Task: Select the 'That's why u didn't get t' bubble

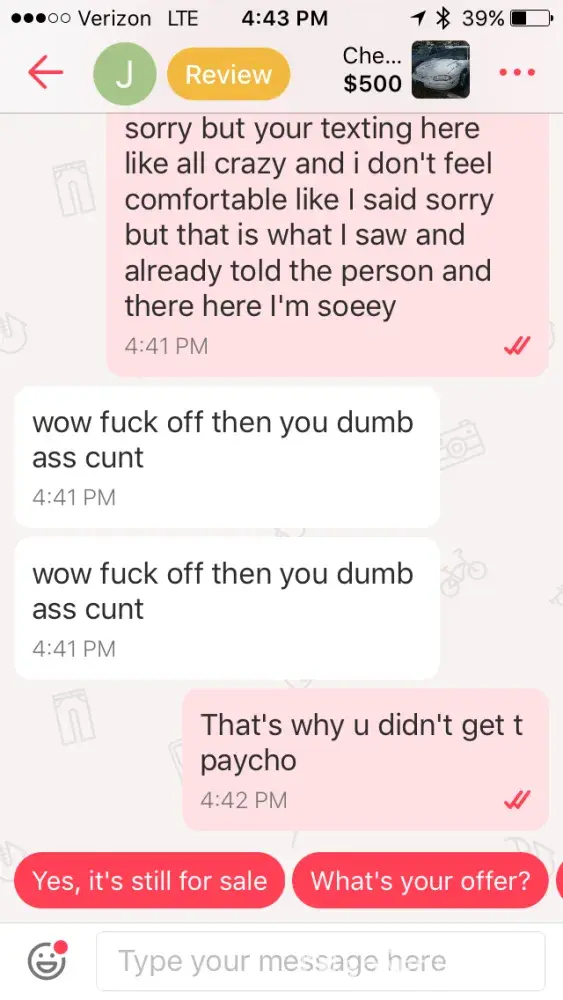Action: click(x=365, y=759)
